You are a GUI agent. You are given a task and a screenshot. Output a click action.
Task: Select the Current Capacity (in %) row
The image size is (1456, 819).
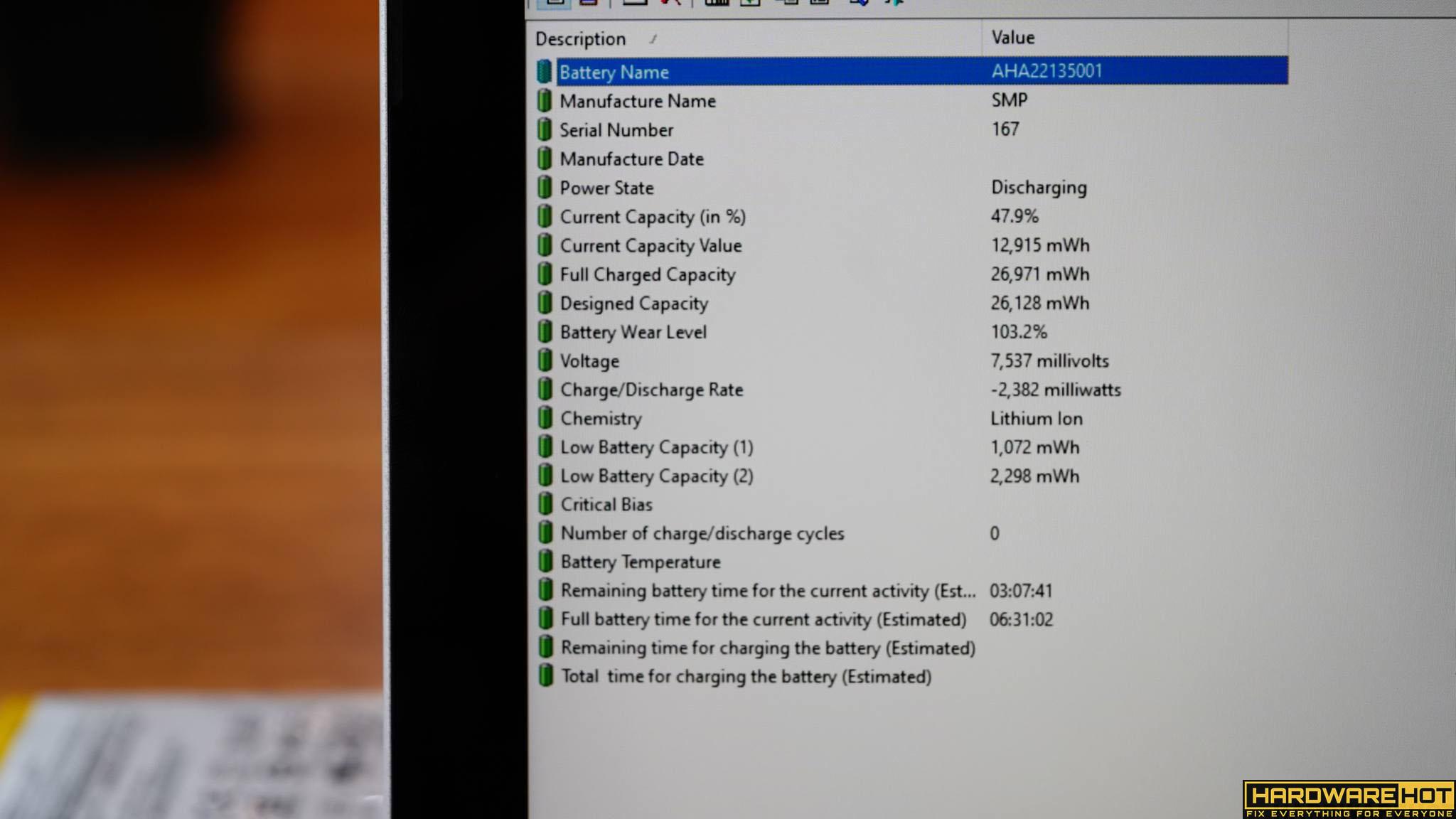pyautogui.click(x=653, y=217)
